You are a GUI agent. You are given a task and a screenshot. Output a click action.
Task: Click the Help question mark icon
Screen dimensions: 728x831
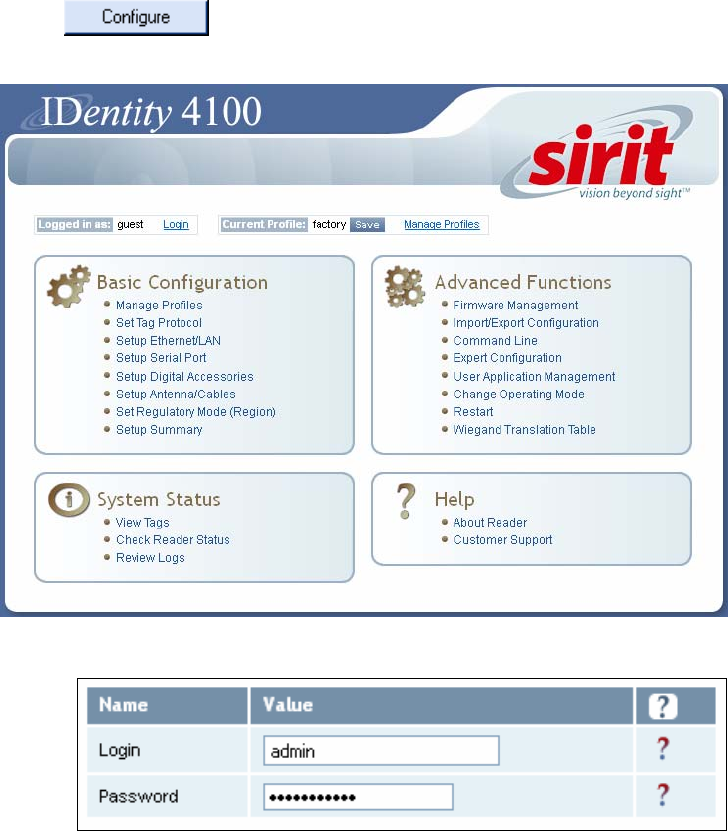coord(406,501)
